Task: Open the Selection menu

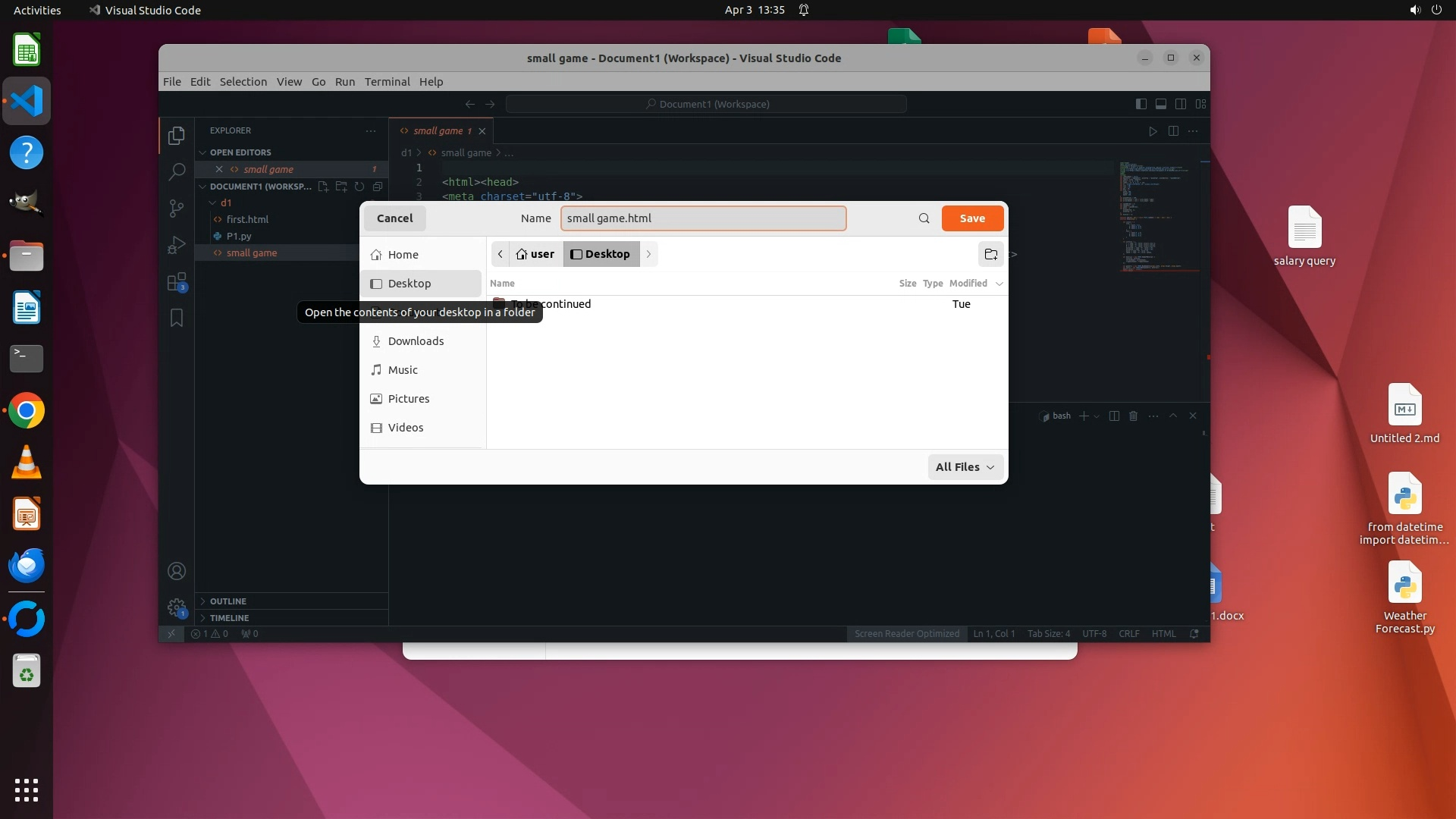Action: click(243, 82)
